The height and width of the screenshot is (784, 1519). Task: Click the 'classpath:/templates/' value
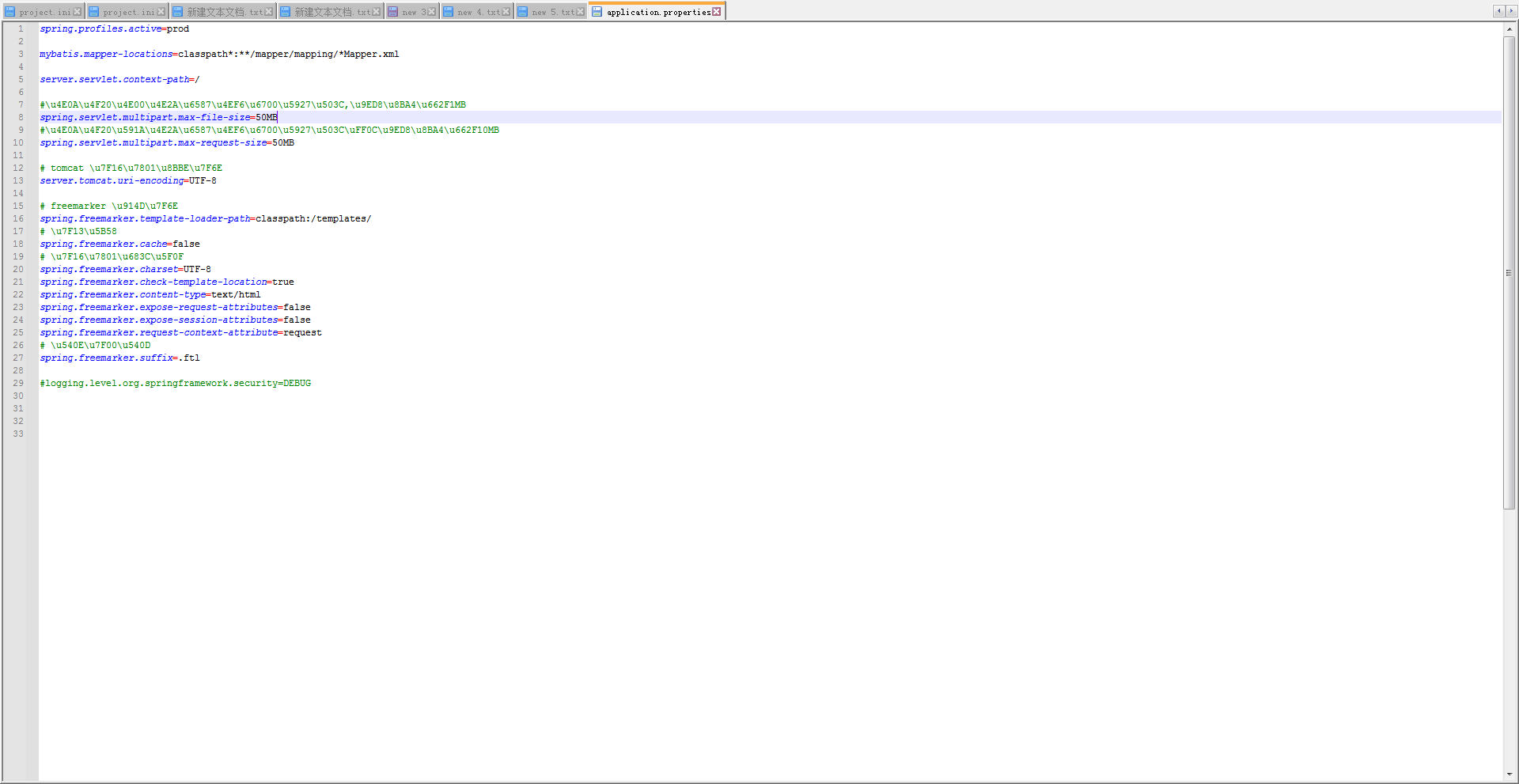pos(313,218)
